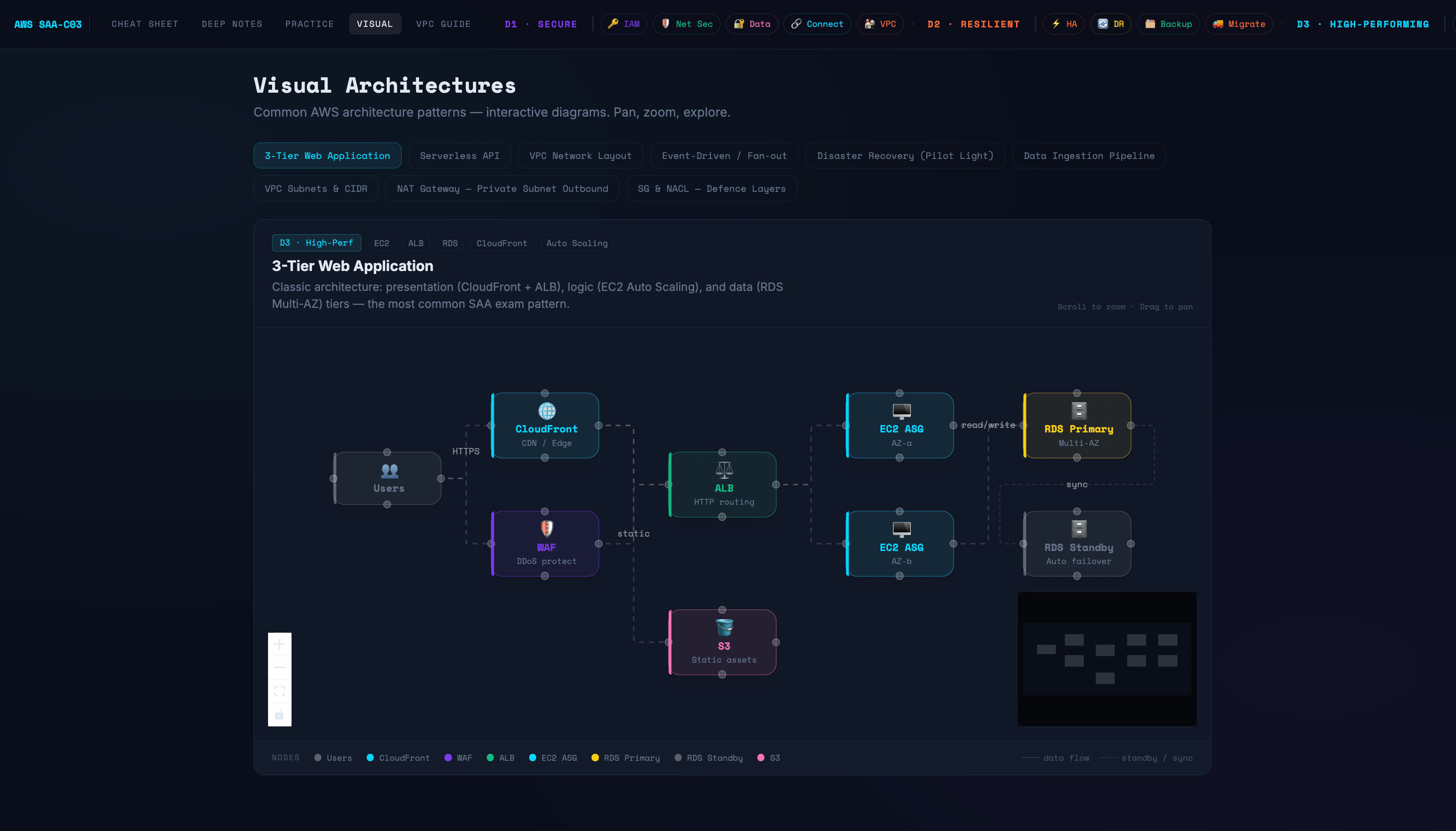Click the EC2 ASG AZ-a monitor icon
Viewport: 1456px width, 831px height.
pyautogui.click(x=901, y=411)
